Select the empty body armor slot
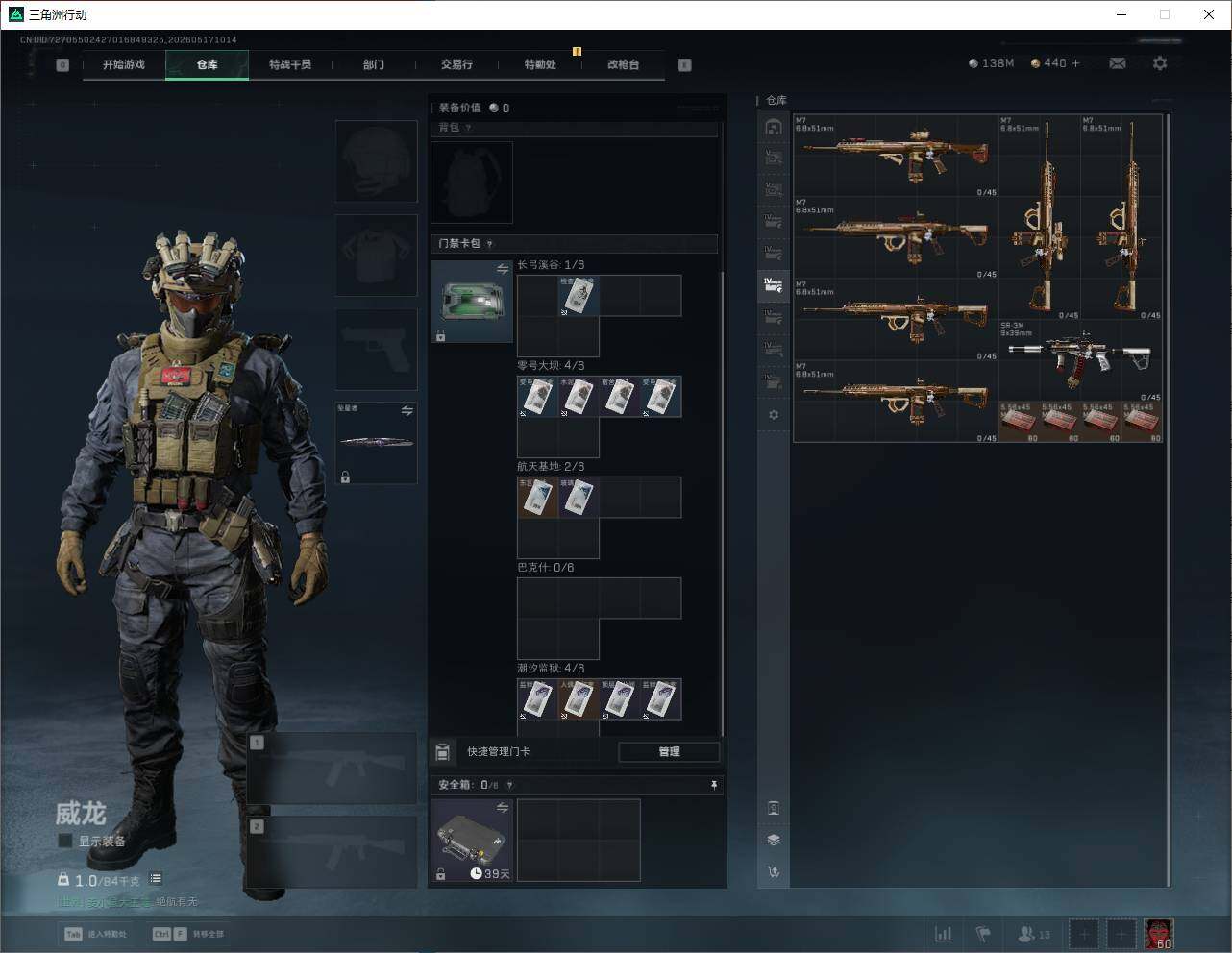This screenshot has width=1232, height=953. click(x=376, y=255)
